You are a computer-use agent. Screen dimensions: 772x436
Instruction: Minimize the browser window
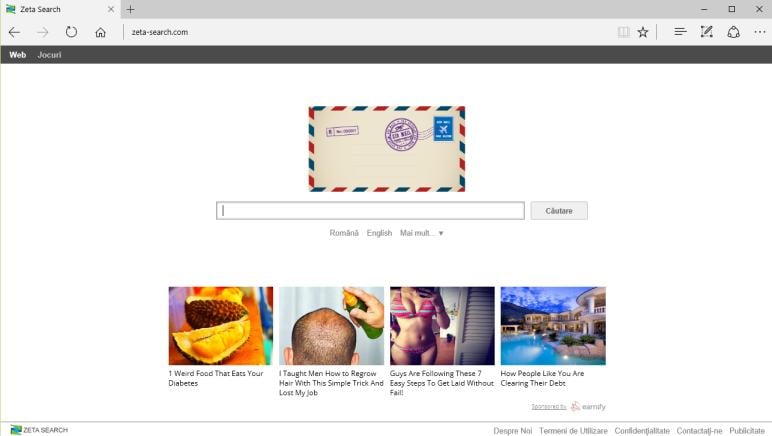click(704, 9)
